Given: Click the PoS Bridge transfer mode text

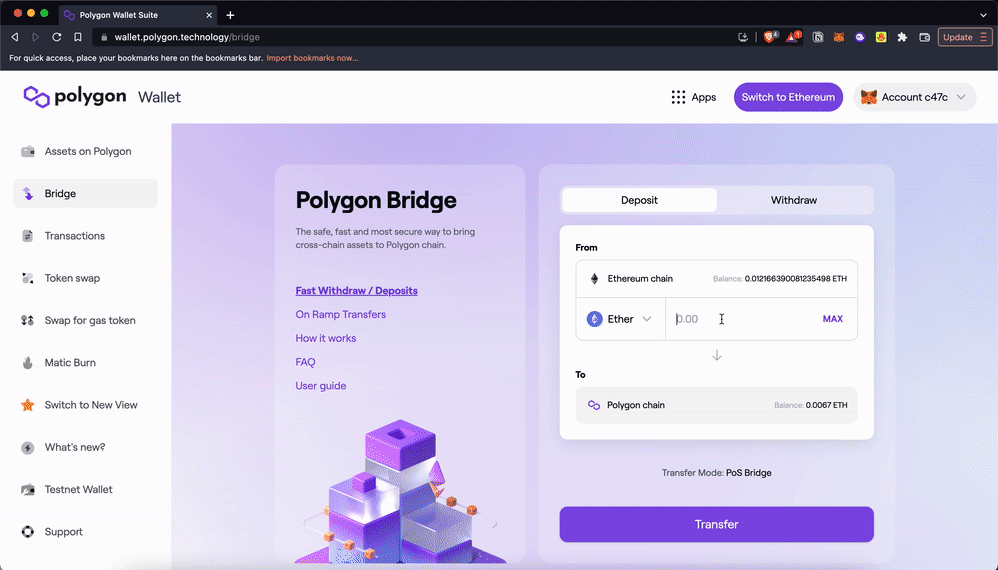Looking at the screenshot, I should (748, 473).
